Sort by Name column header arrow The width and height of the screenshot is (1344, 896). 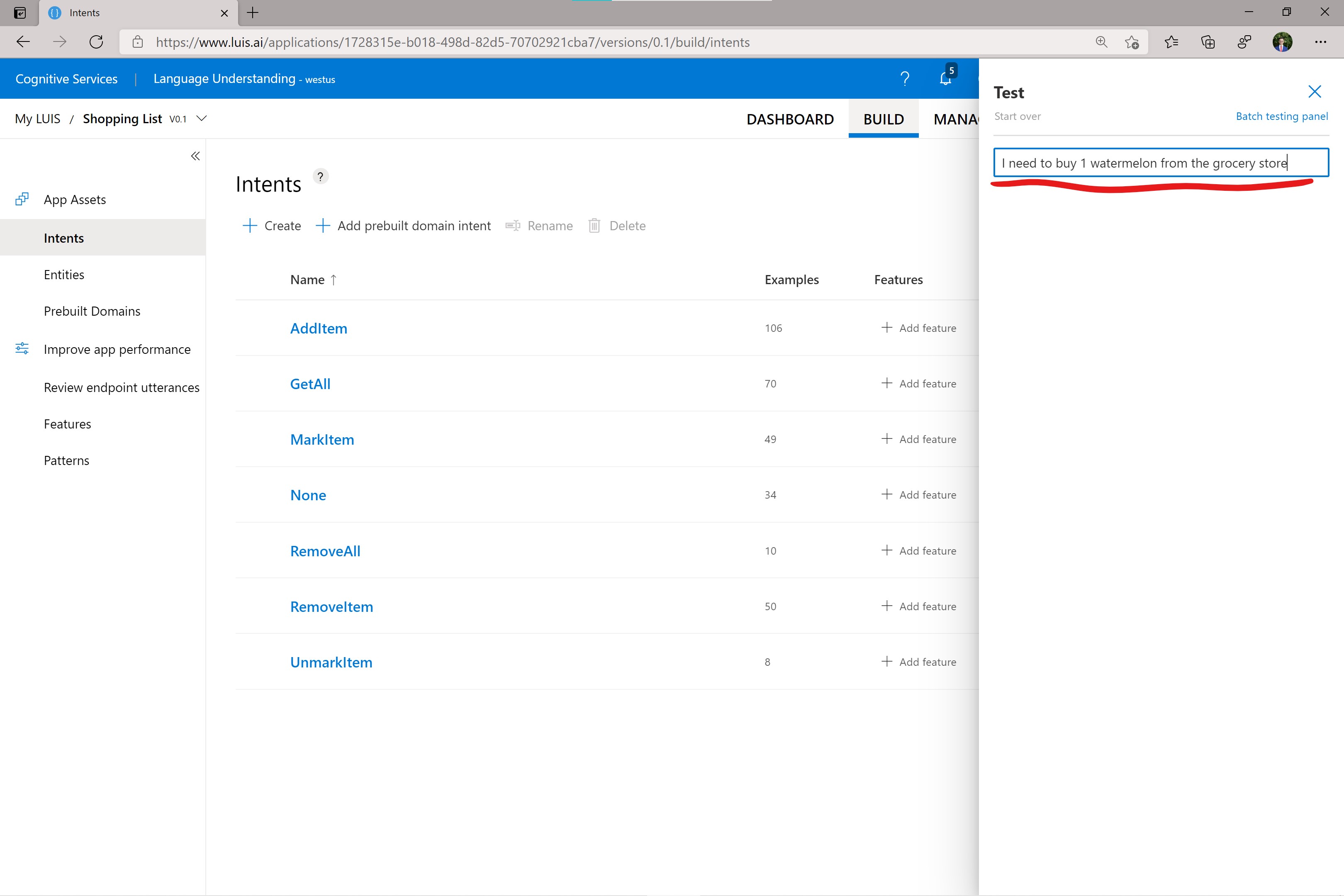(x=334, y=280)
